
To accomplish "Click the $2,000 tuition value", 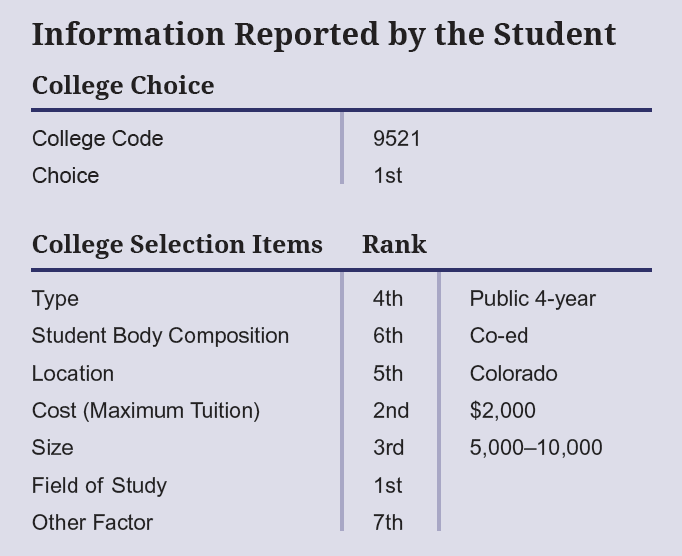I will click(502, 411).
